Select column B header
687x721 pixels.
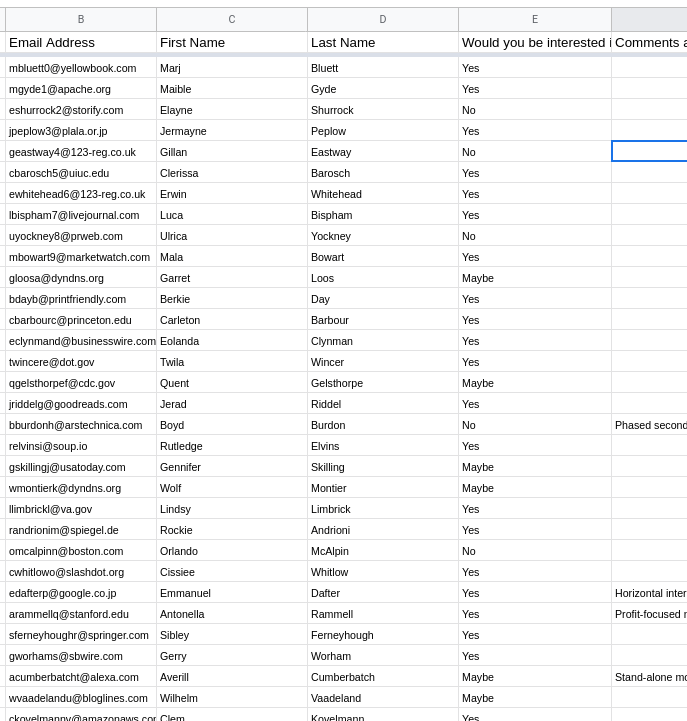(81, 19)
